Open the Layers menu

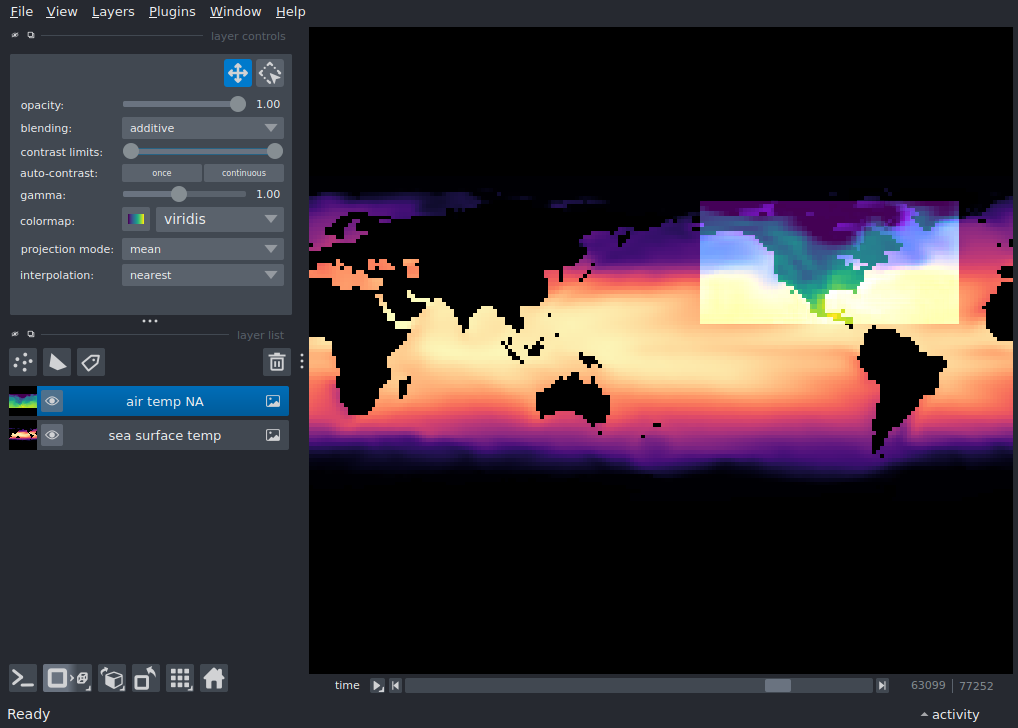(x=112, y=12)
